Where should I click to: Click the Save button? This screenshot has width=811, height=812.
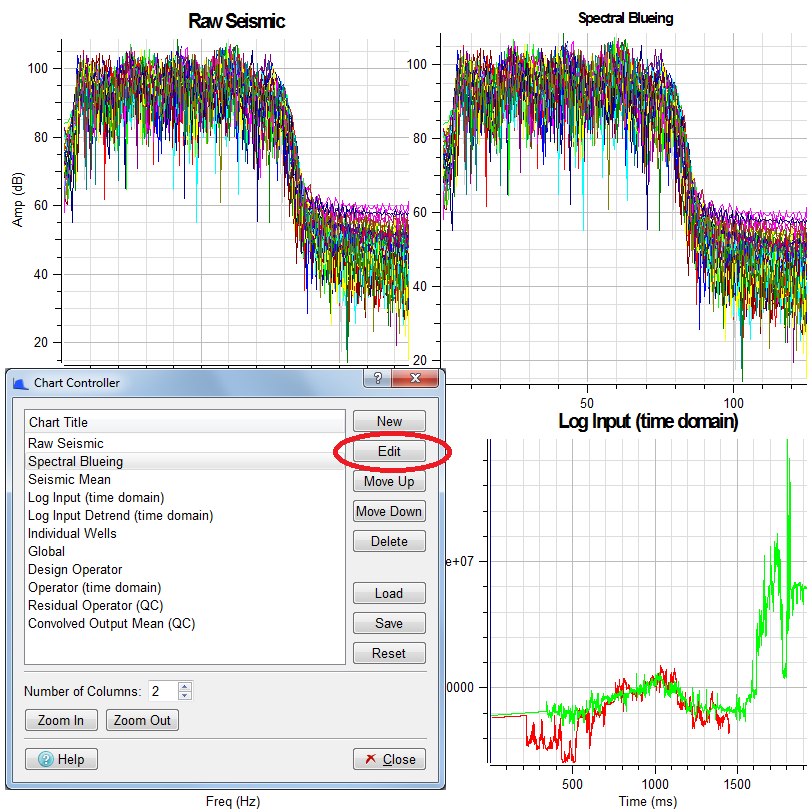389,624
